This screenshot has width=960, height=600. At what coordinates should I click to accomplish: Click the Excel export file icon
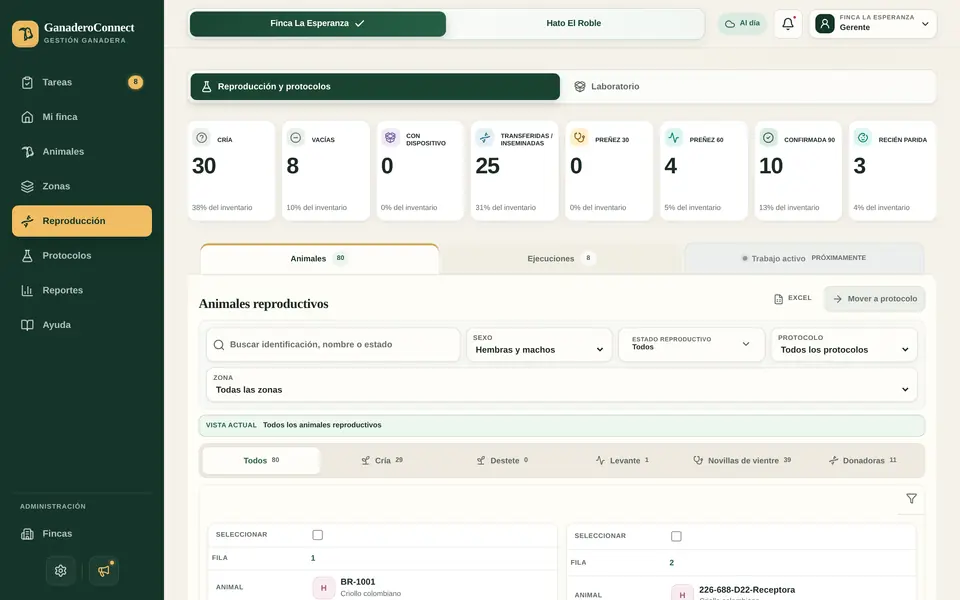(x=778, y=299)
